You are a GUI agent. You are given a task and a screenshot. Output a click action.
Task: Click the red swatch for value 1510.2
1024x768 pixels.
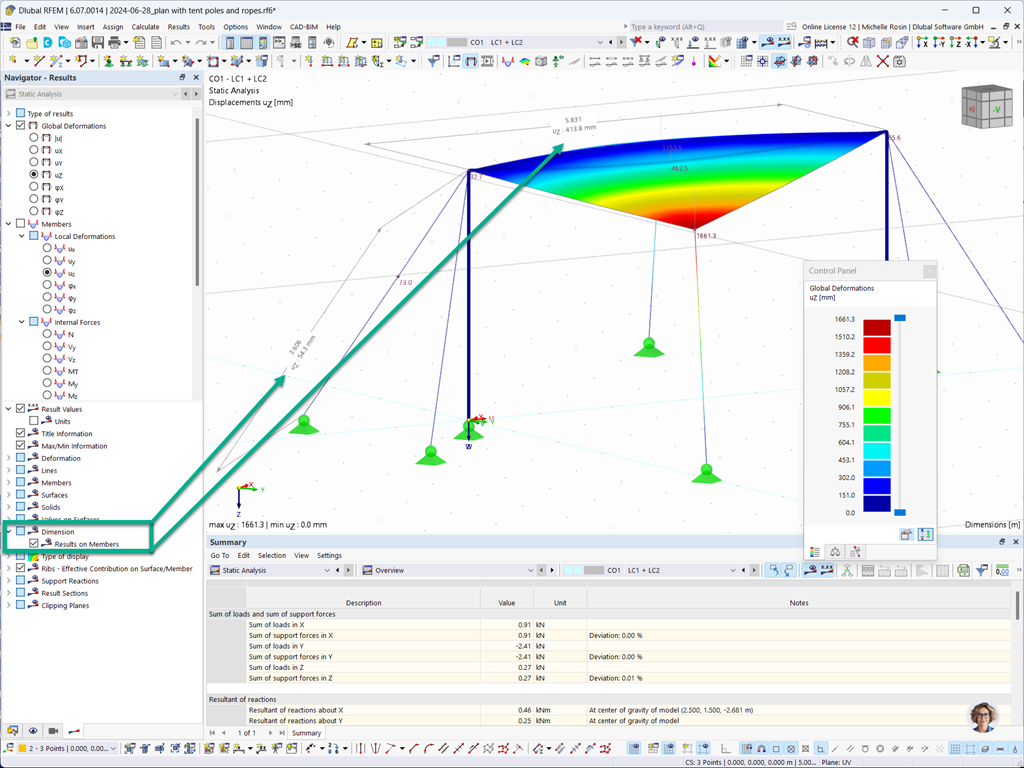tap(877, 345)
